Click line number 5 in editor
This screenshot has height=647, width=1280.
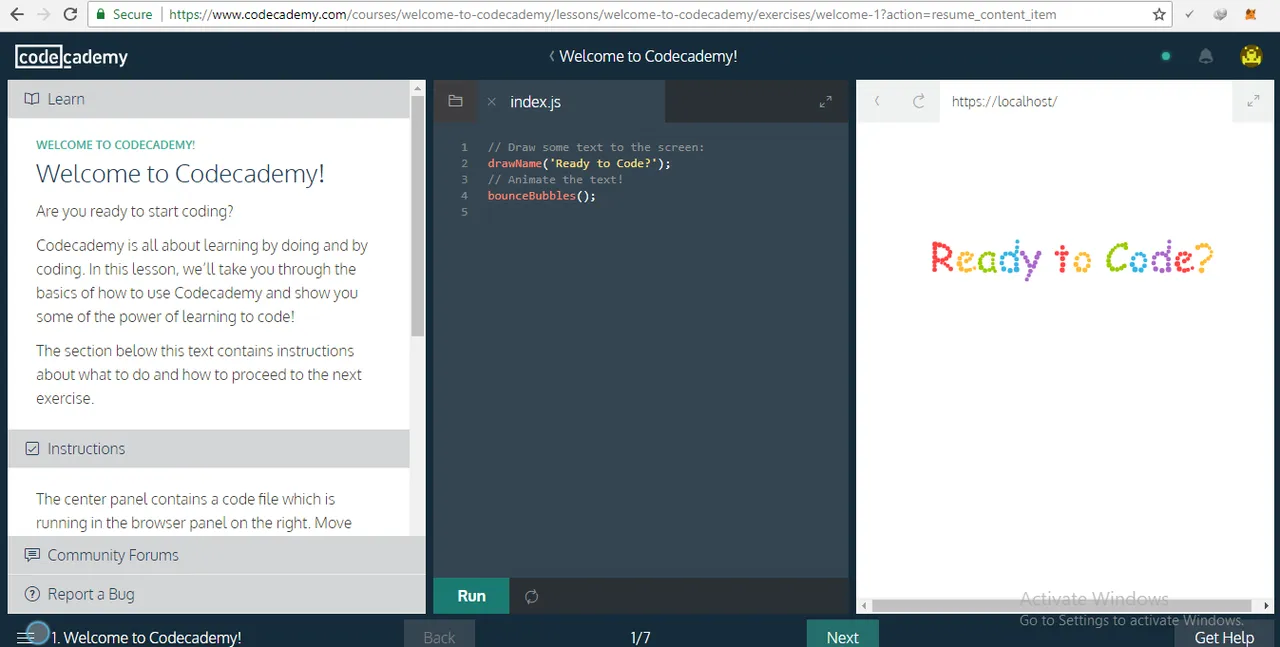click(464, 212)
